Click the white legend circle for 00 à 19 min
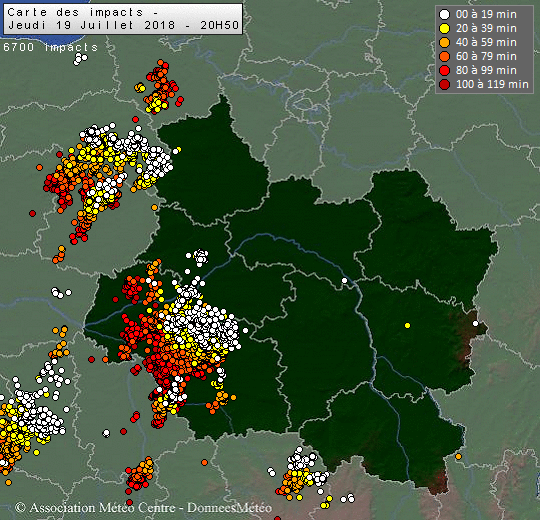Screen dimensions: 540x520 445,14
